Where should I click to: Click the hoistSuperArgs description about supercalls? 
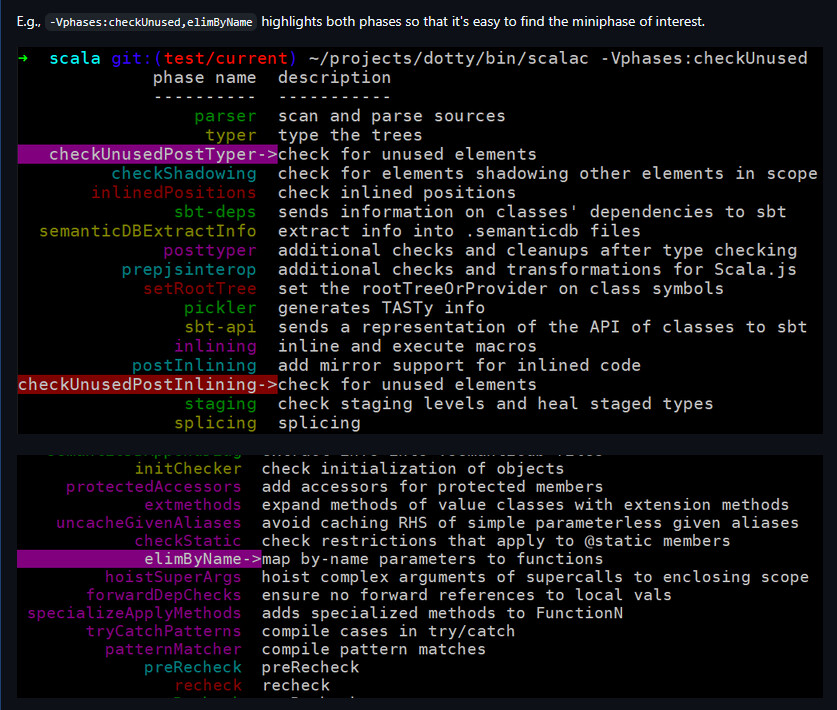535,577
